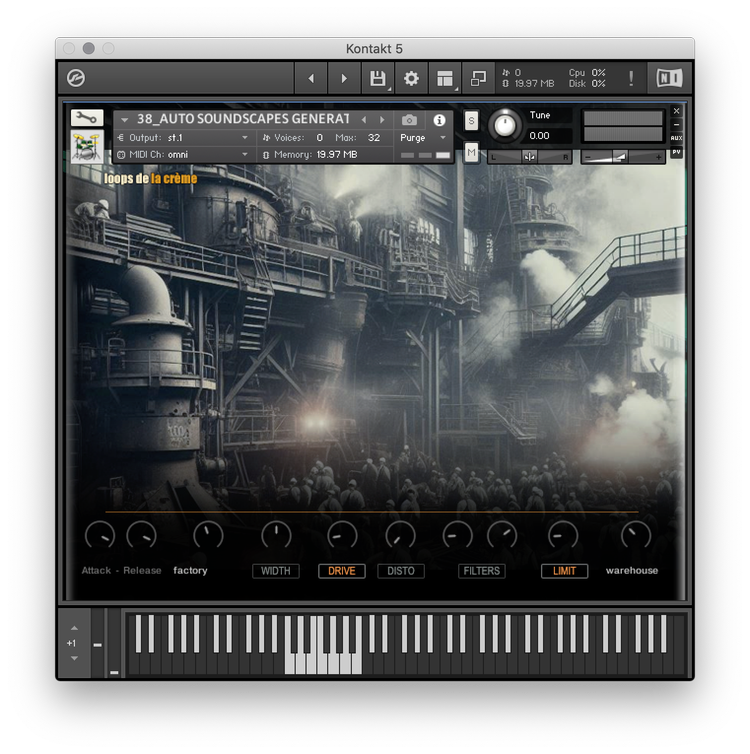
Task: Show instrument info with the i icon
Action: click(439, 120)
